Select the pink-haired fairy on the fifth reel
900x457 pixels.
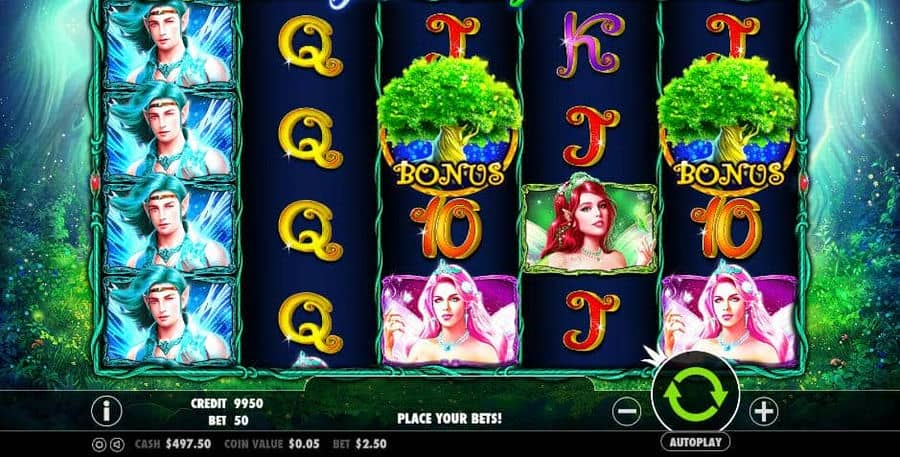pos(729,314)
